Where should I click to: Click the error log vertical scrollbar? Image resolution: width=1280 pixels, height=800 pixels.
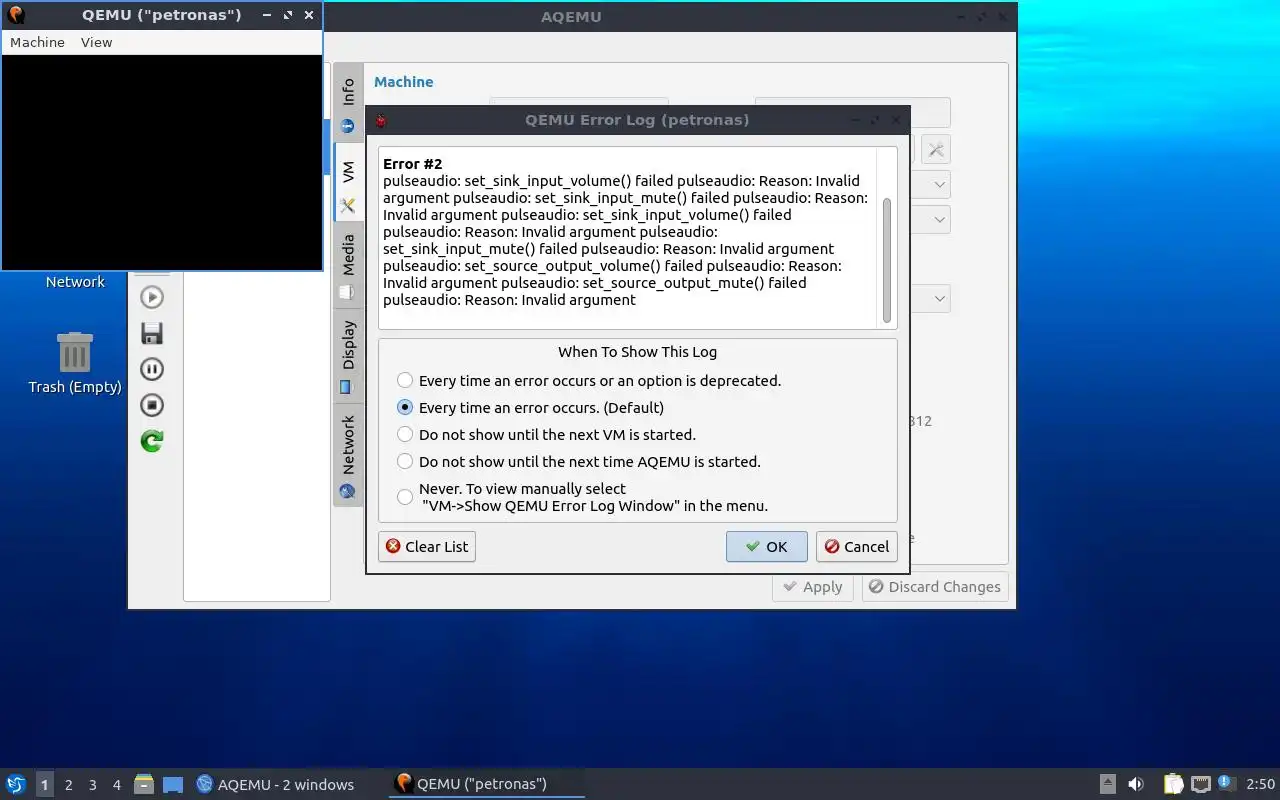point(886,260)
